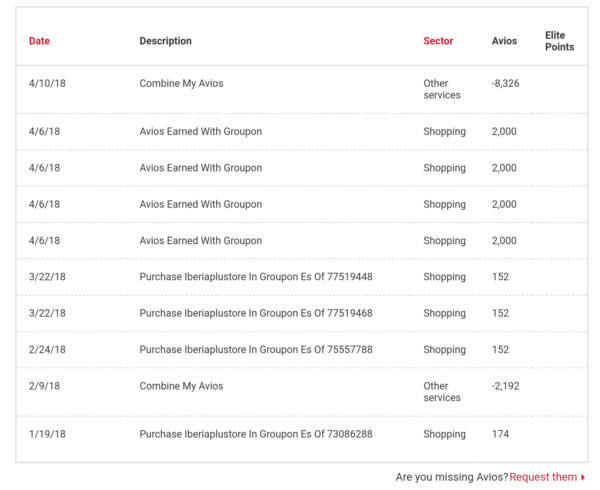Image resolution: width=600 pixels, height=490 pixels.
Task: Select the 2/9/18 Combine My Avios row
Action: point(181,386)
